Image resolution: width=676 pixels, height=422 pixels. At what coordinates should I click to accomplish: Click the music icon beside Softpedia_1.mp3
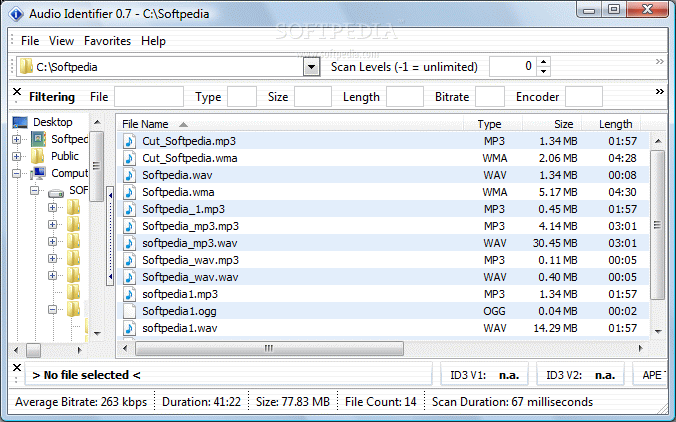129,209
